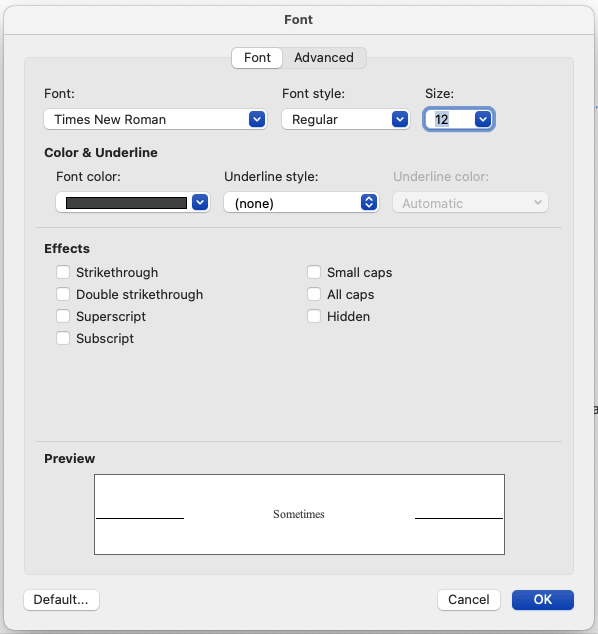Click the Sometimes preview text box

point(299,514)
